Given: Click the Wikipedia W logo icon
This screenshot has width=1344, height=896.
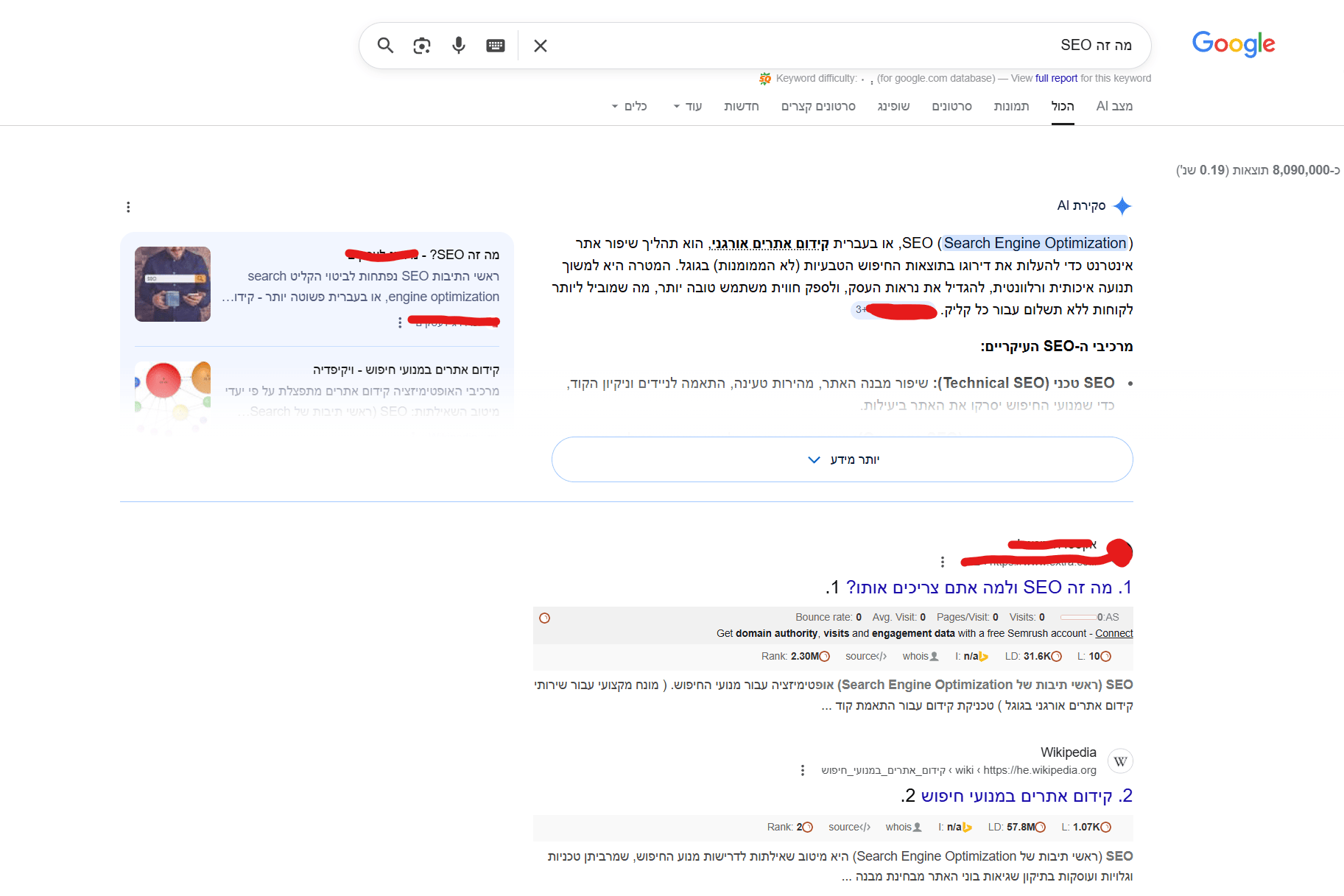Looking at the screenshot, I should [x=1120, y=761].
